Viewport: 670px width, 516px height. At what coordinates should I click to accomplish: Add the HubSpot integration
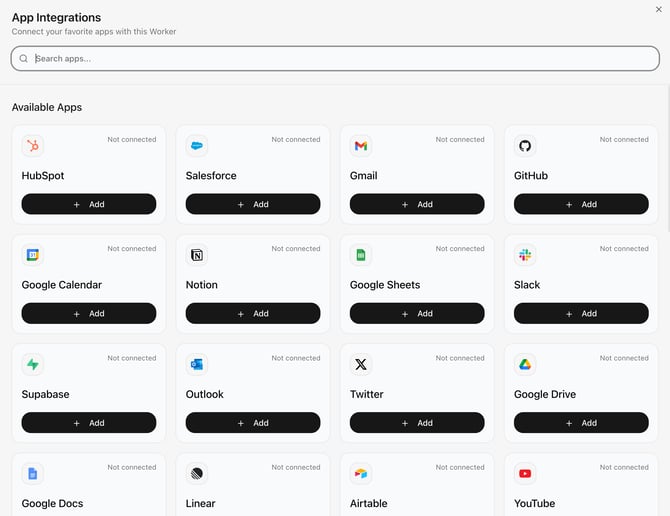point(89,204)
